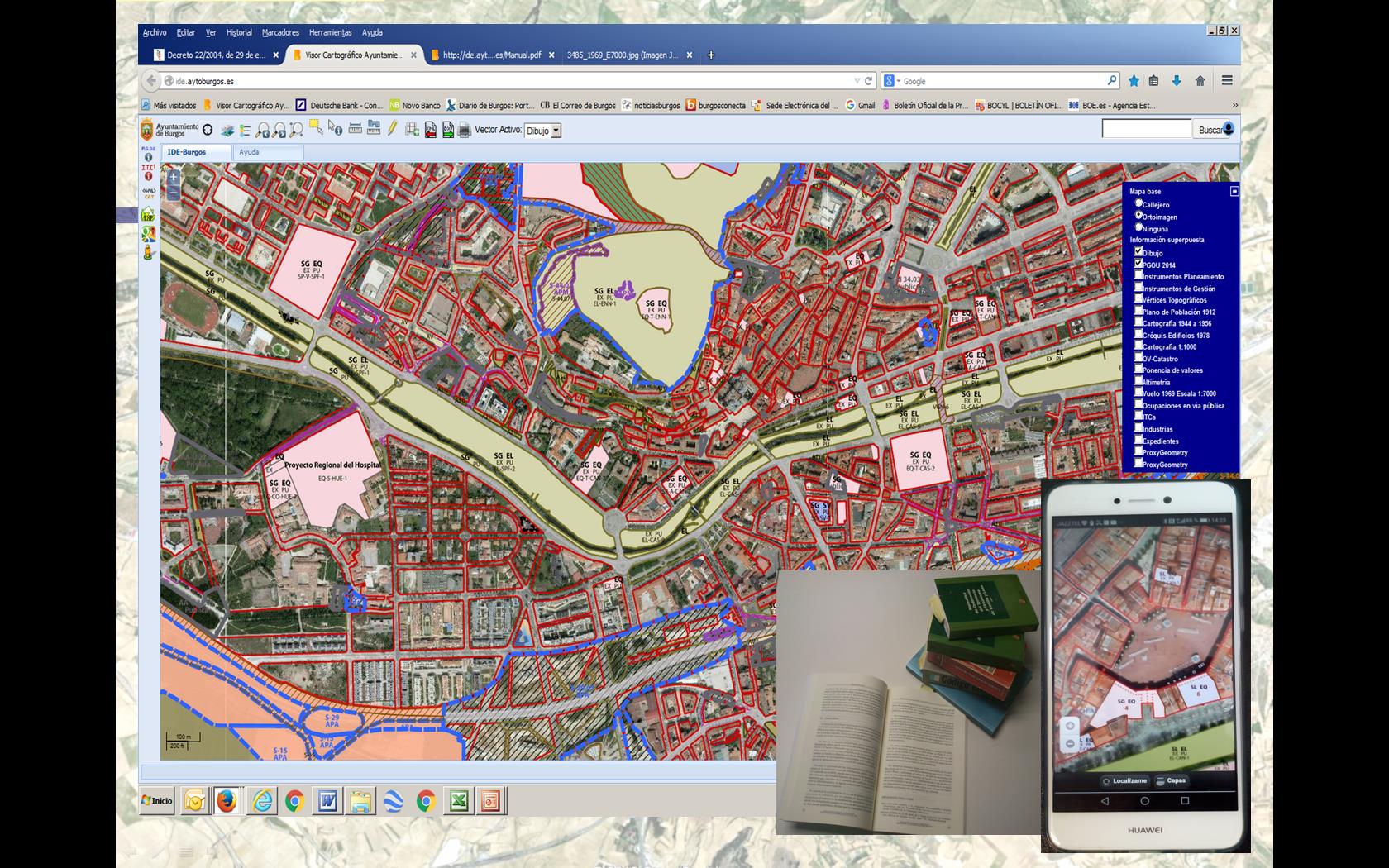This screenshot has width=1389, height=868.
Task: Click the search text field beside Buscar
Action: [1146, 129]
